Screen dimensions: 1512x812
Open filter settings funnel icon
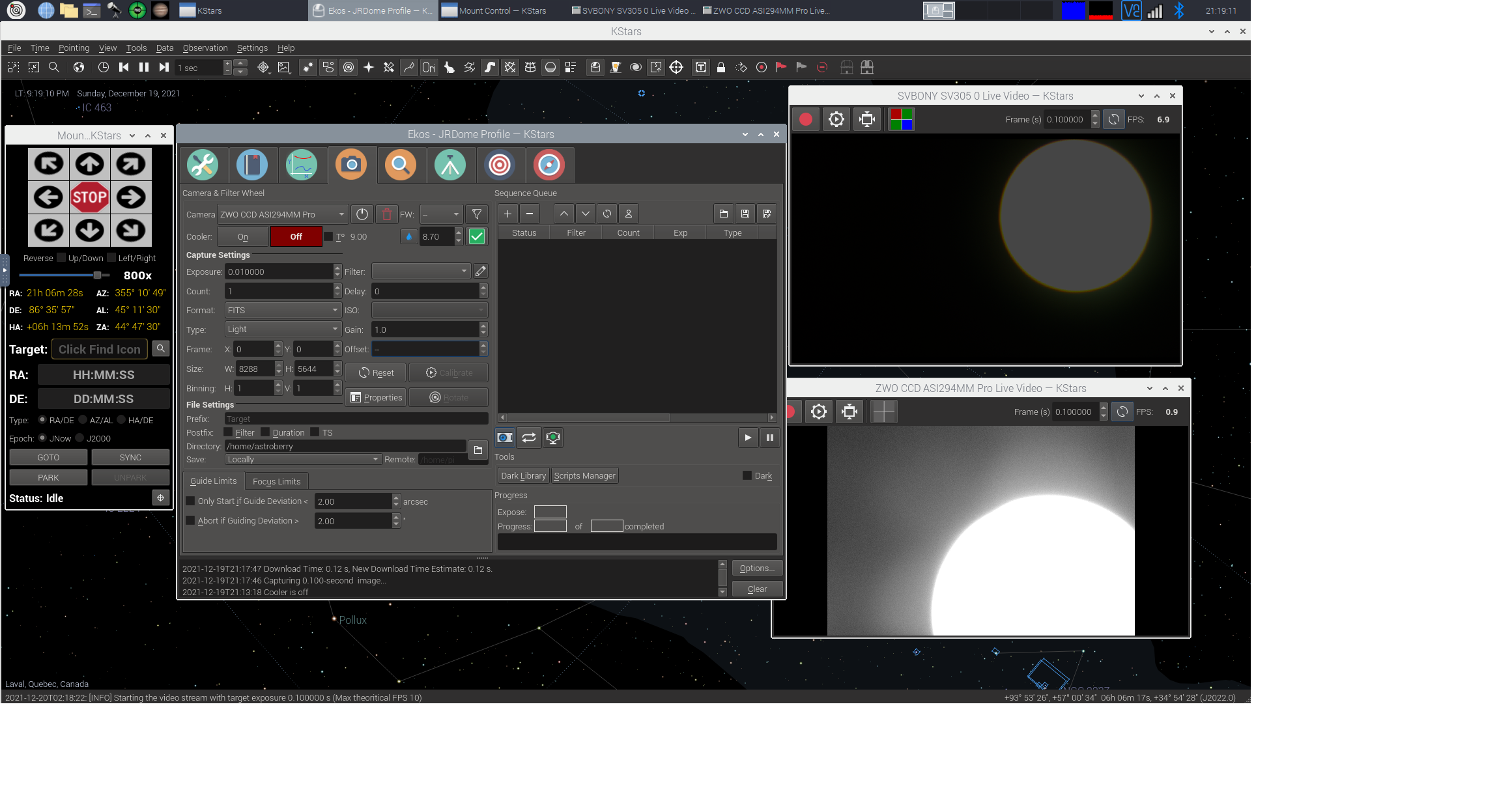tap(477, 214)
